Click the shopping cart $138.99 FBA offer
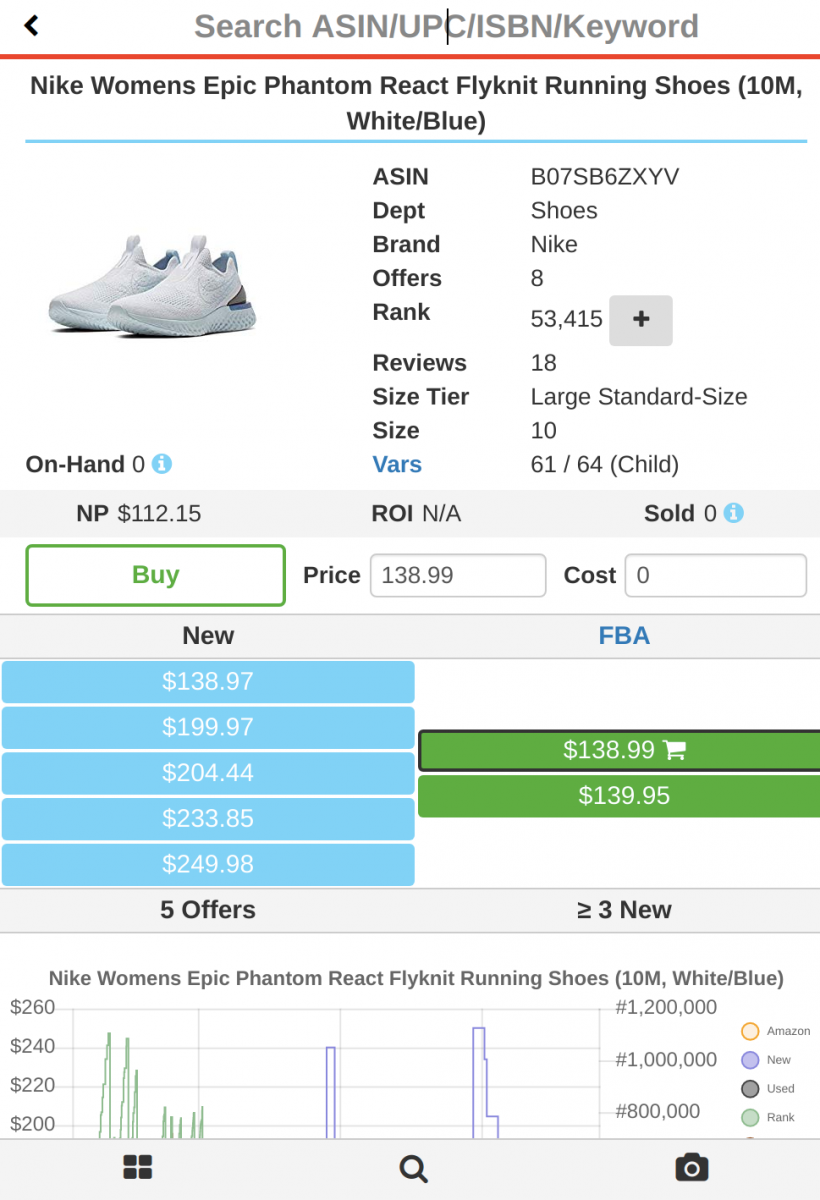Viewport: 820px width, 1200px height. pyautogui.click(x=622, y=750)
